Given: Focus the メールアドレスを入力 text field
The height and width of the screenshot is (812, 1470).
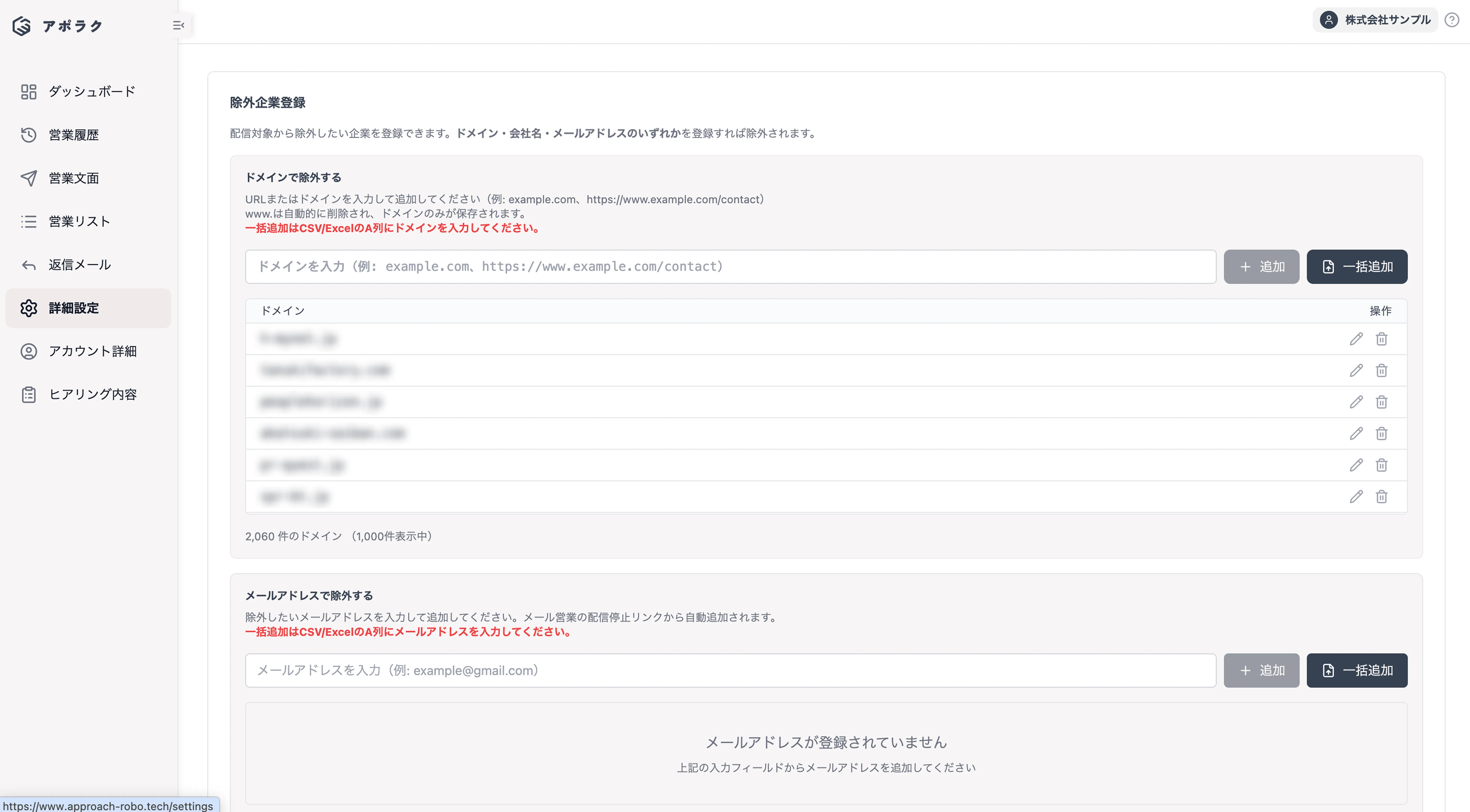Looking at the screenshot, I should 730,671.
